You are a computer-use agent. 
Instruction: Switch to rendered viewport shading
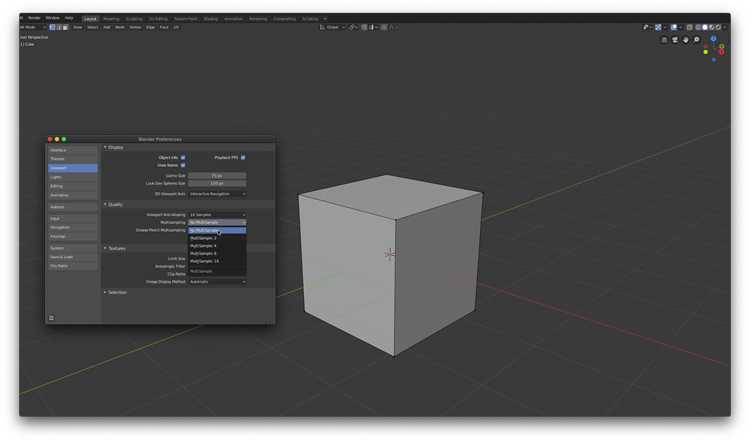click(718, 27)
